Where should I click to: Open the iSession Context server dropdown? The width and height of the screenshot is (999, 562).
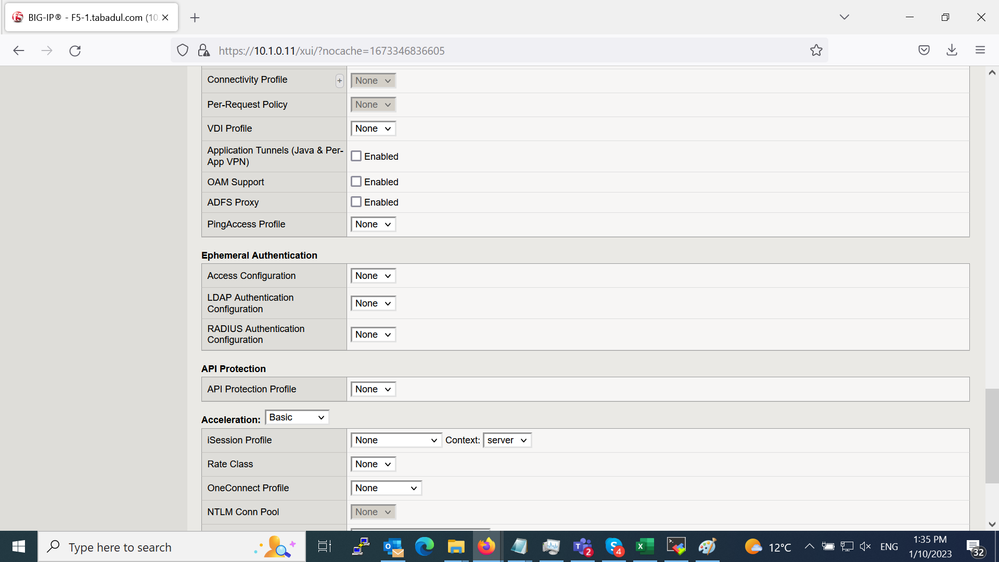tap(506, 440)
